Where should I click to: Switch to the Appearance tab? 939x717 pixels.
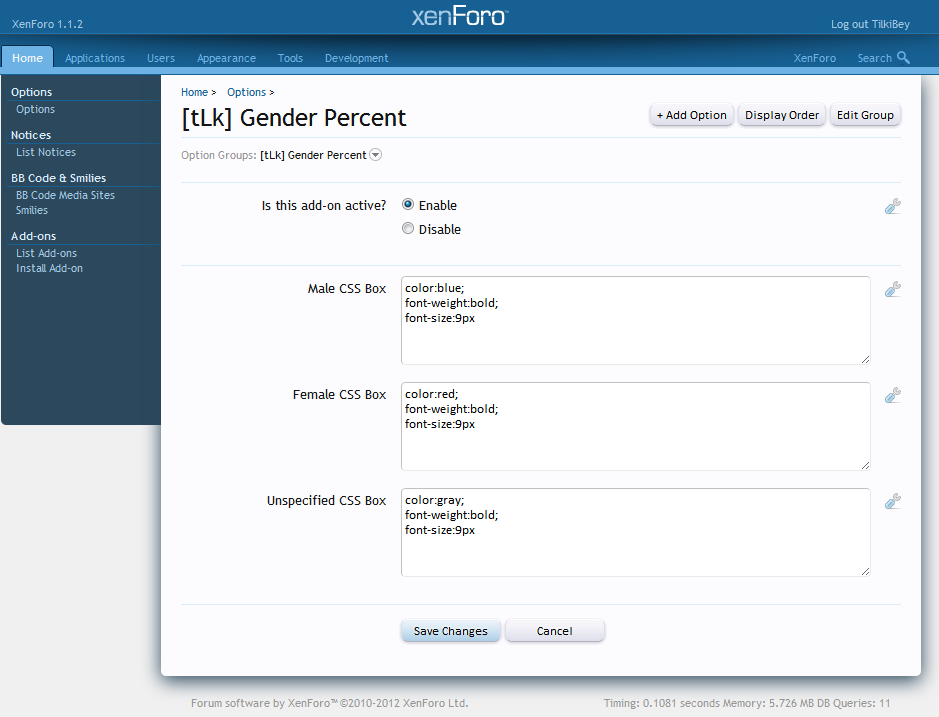[x=226, y=58]
